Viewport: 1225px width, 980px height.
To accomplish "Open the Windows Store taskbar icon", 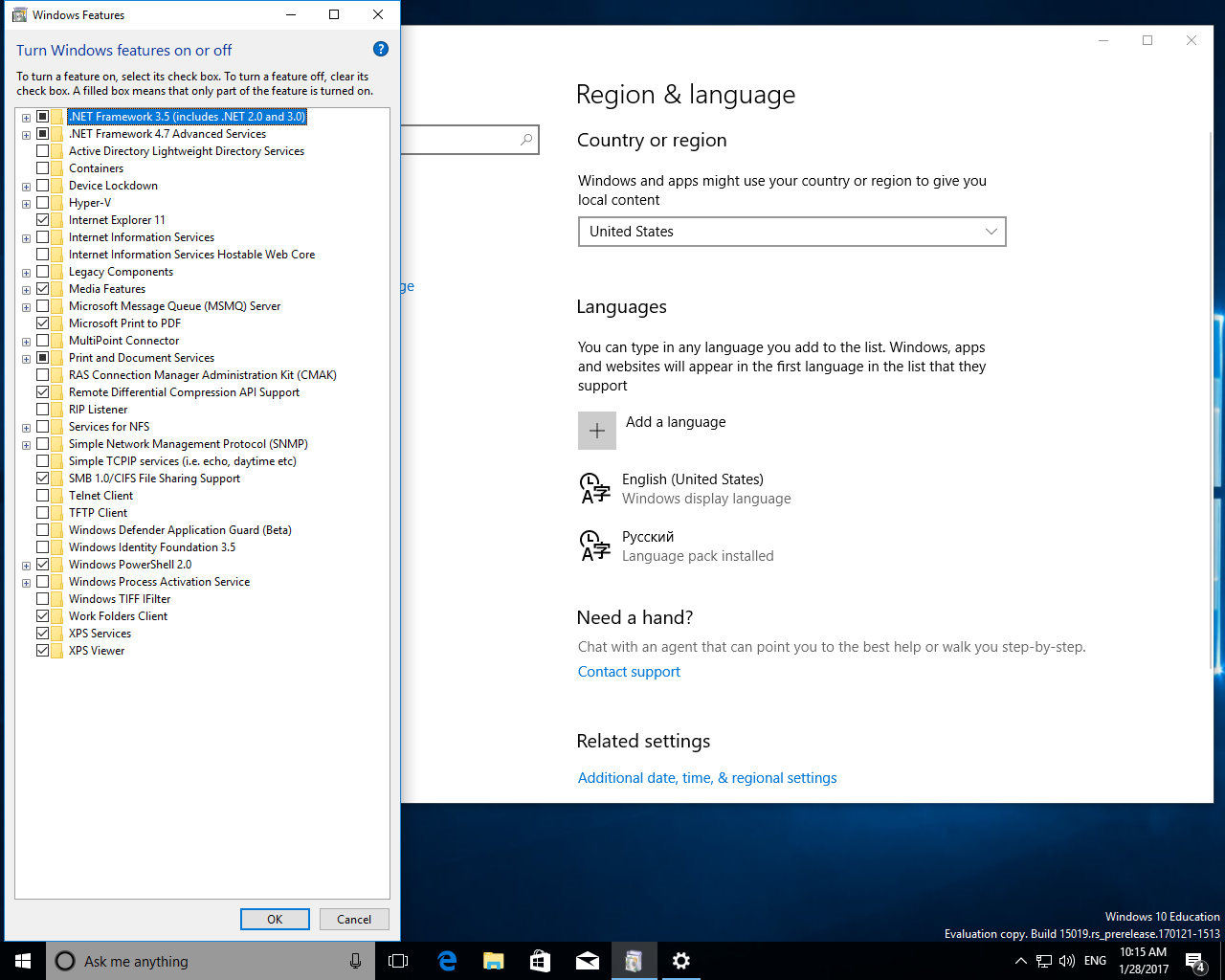I will [x=541, y=961].
